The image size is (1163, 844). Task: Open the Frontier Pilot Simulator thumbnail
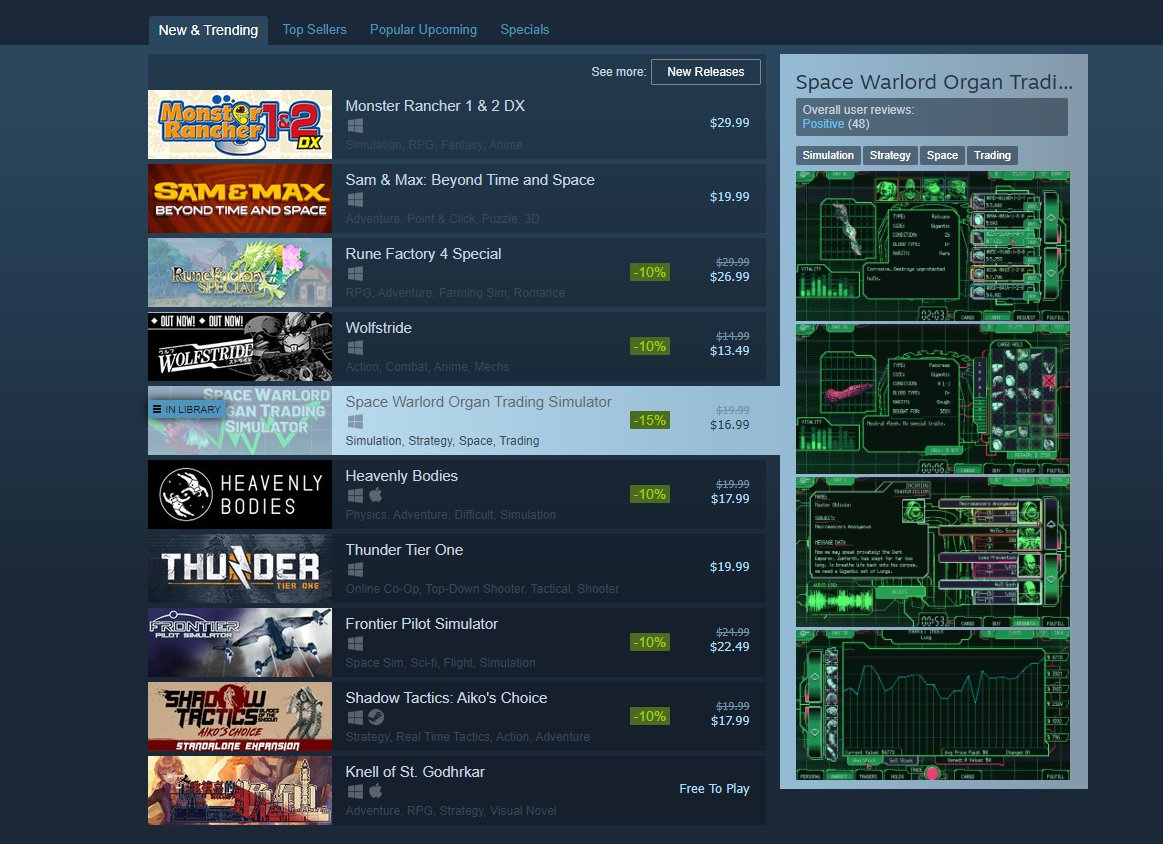pyautogui.click(x=240, y=643)
